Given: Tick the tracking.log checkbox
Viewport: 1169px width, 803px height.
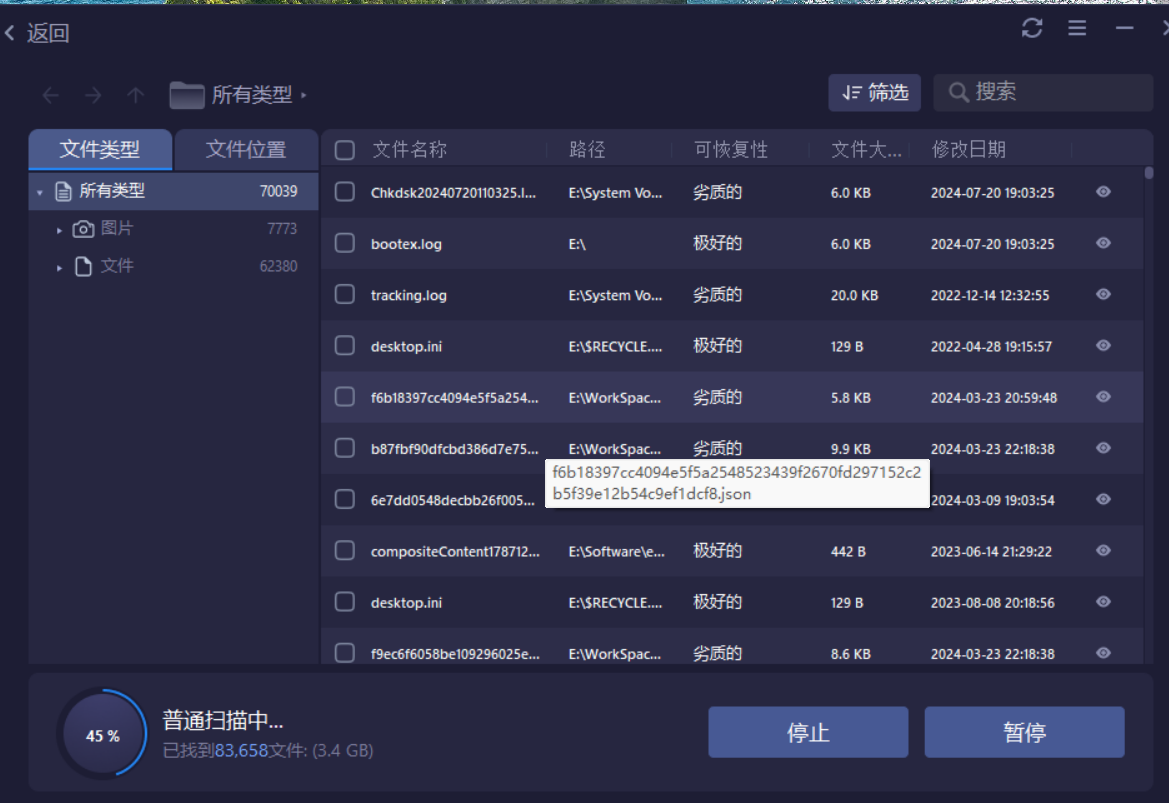Looking at the screenshot, I should (344, 295).
